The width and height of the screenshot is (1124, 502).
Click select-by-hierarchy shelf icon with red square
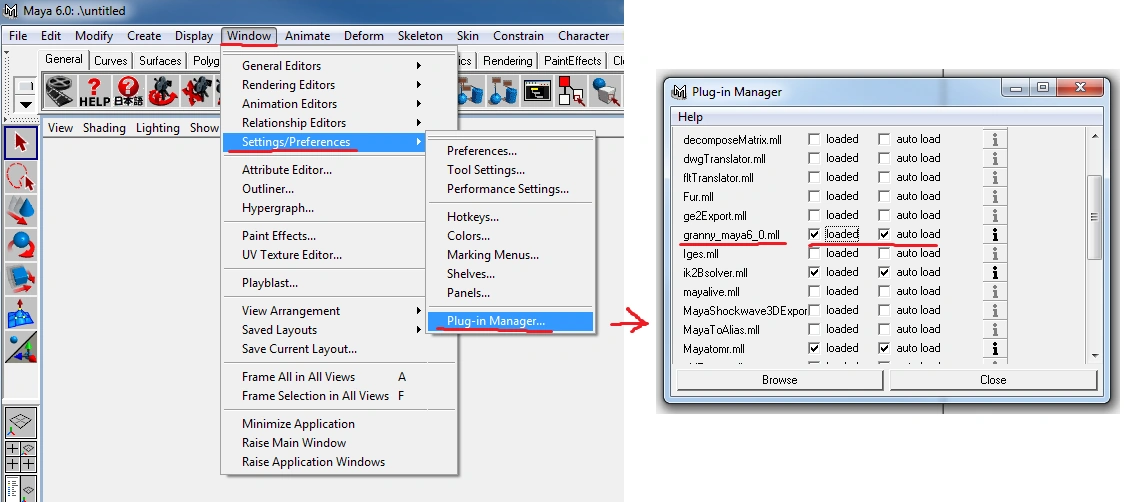(571, 91)
